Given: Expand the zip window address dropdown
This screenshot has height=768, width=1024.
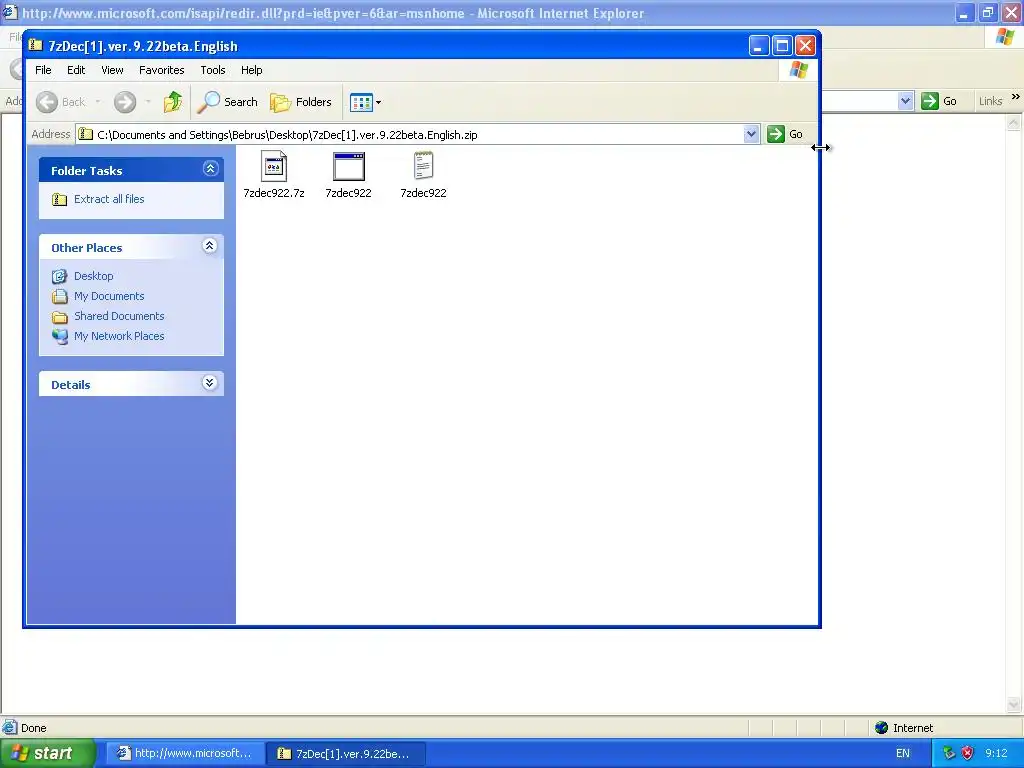Looking at the screenshot, I should point(751,134).
